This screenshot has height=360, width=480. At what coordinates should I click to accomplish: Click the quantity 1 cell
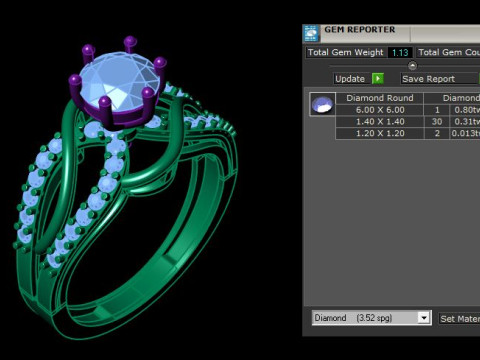coord(437,110)
